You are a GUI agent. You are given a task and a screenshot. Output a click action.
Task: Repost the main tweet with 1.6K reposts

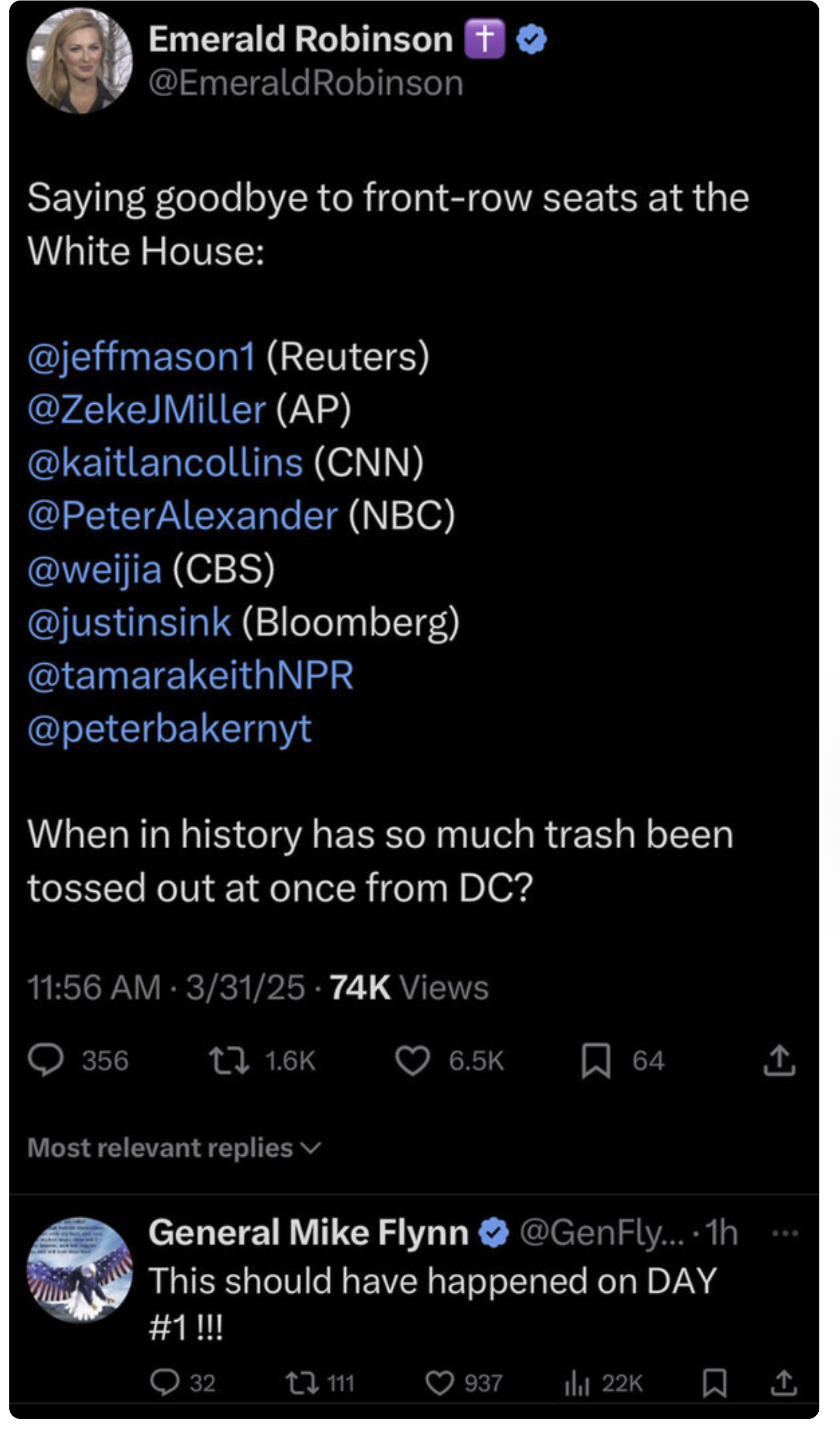point(229,1060)
